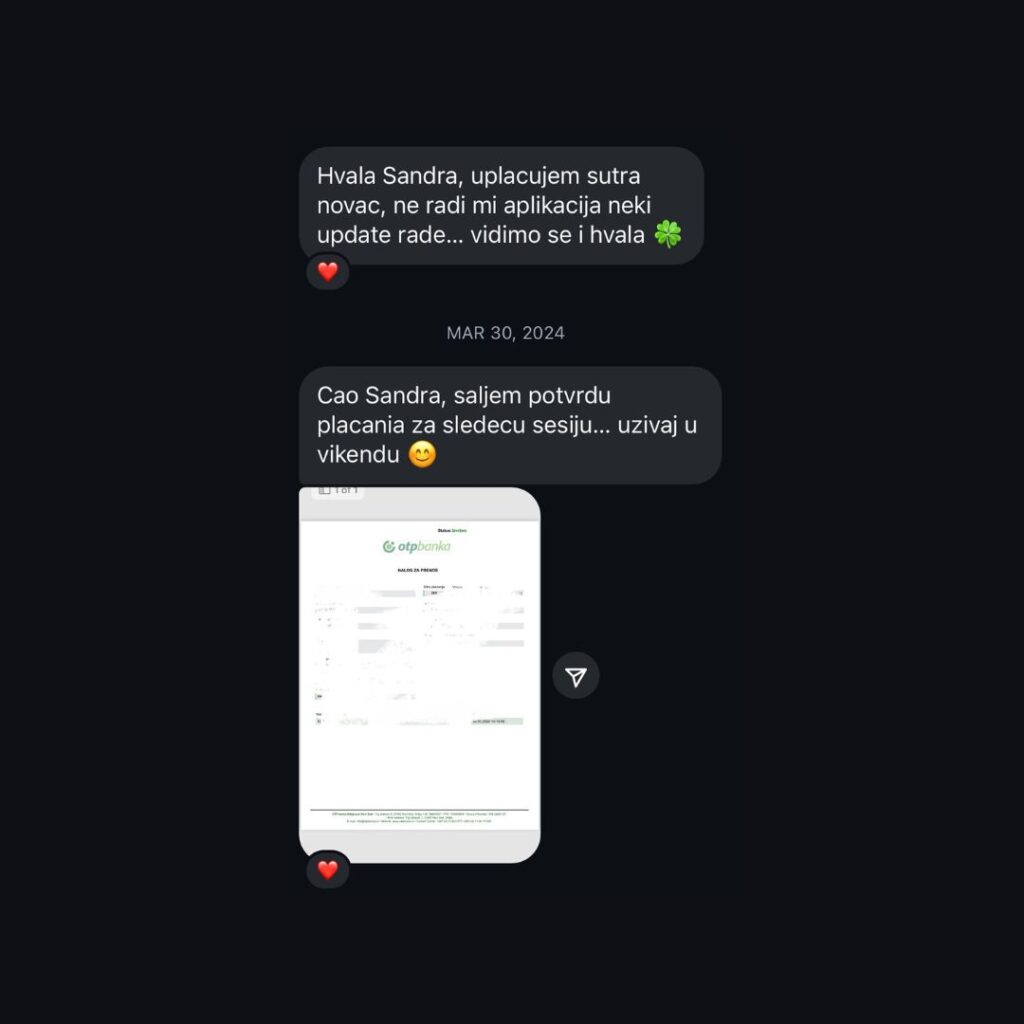Tap the gray bottom bar of document preview
This screenshot has height=1024, width=1024.
[419, 846]
